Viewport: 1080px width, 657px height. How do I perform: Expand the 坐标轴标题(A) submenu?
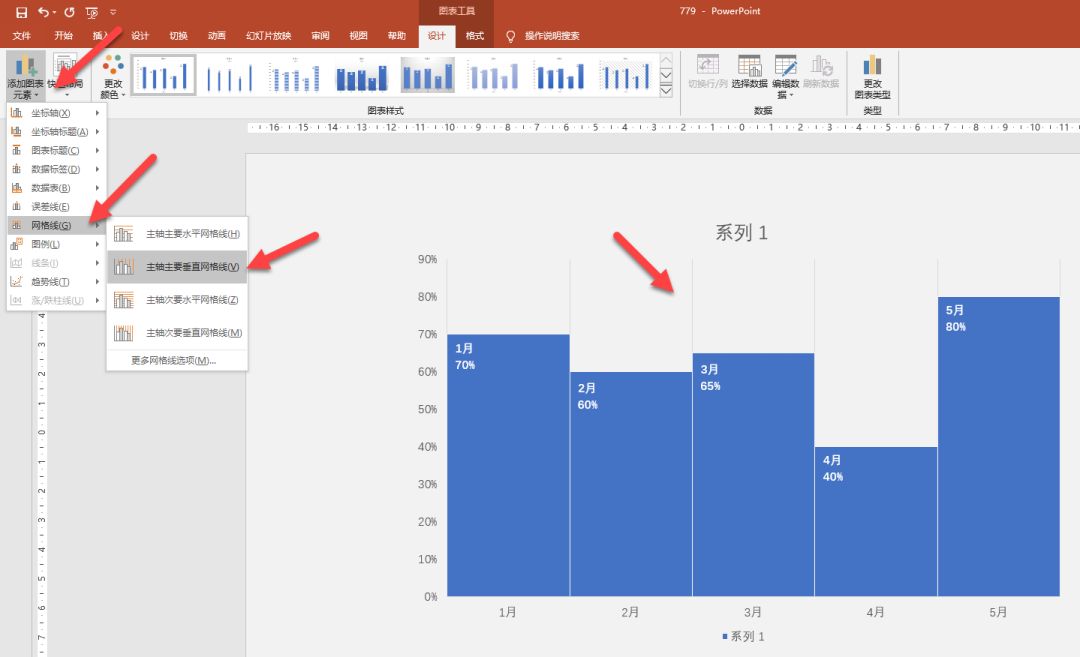click(55, 132)
